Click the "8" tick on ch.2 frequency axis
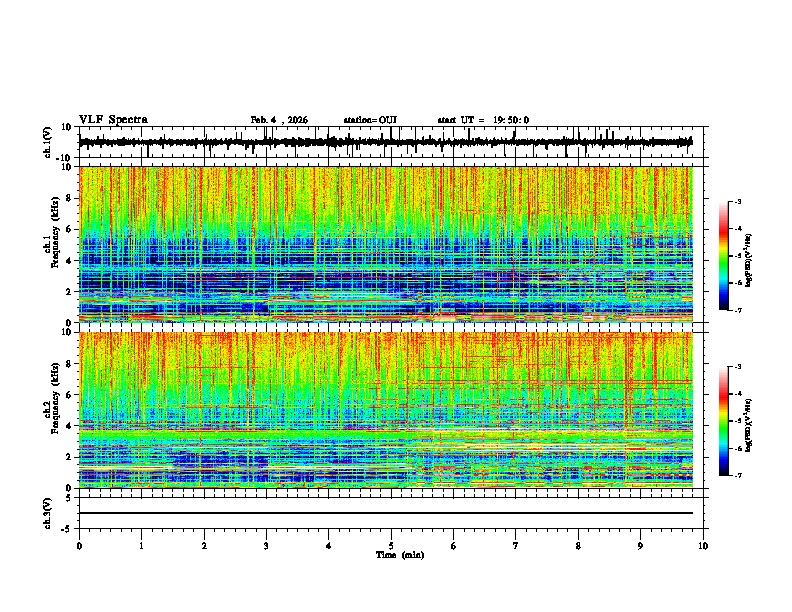This screenshot has height=612, width=792. coord(69,364)
